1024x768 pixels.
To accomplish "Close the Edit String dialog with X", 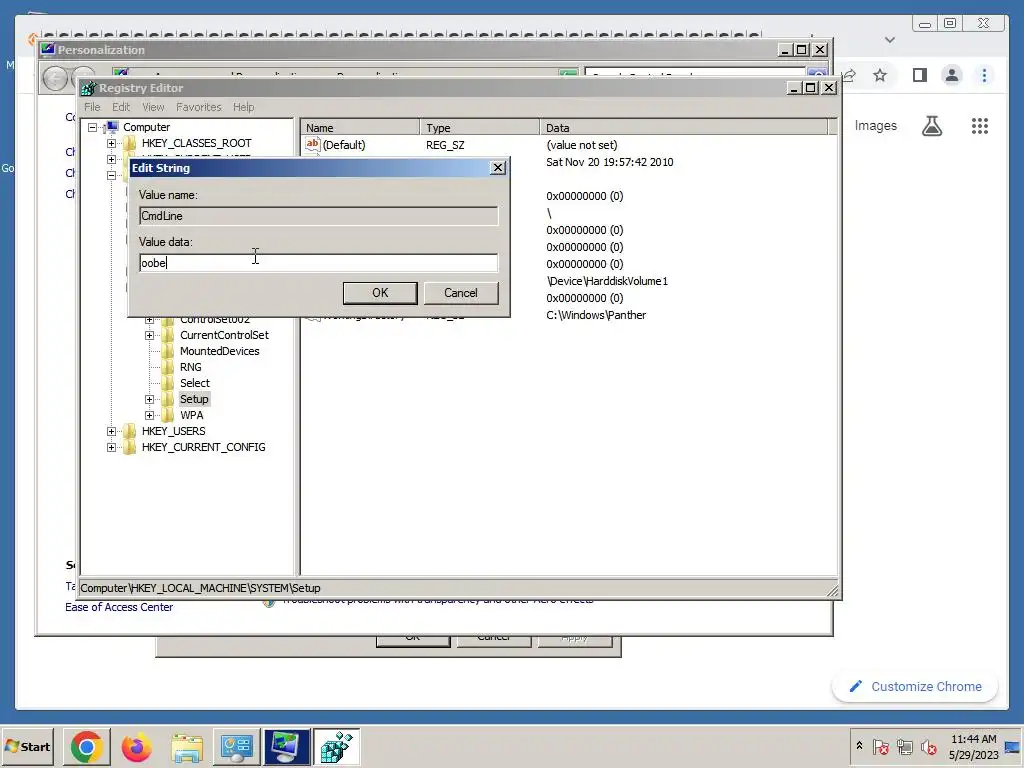I will tap(498, 168).
